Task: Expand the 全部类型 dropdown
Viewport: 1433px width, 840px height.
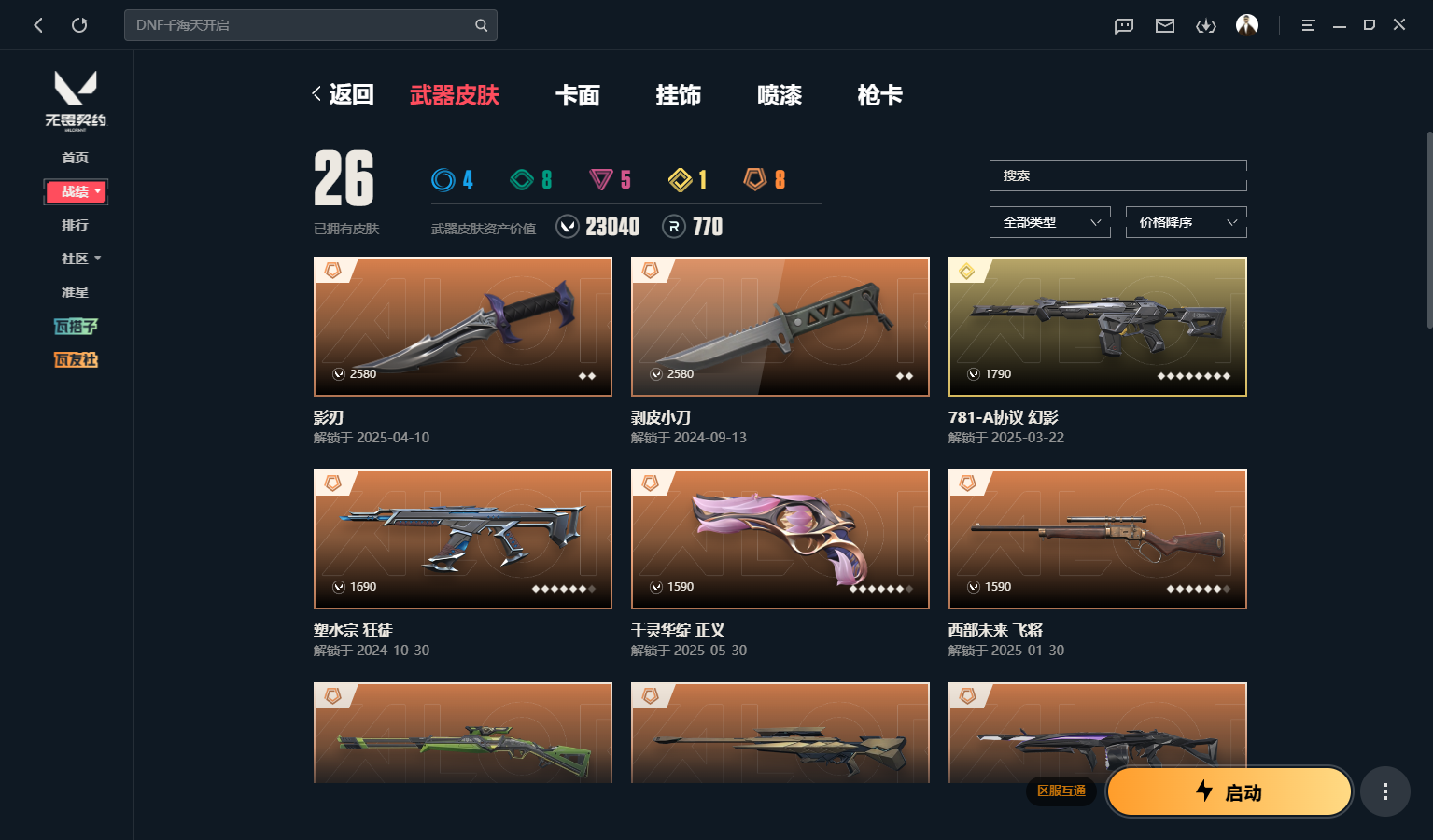Action: tap(1050, 222)
